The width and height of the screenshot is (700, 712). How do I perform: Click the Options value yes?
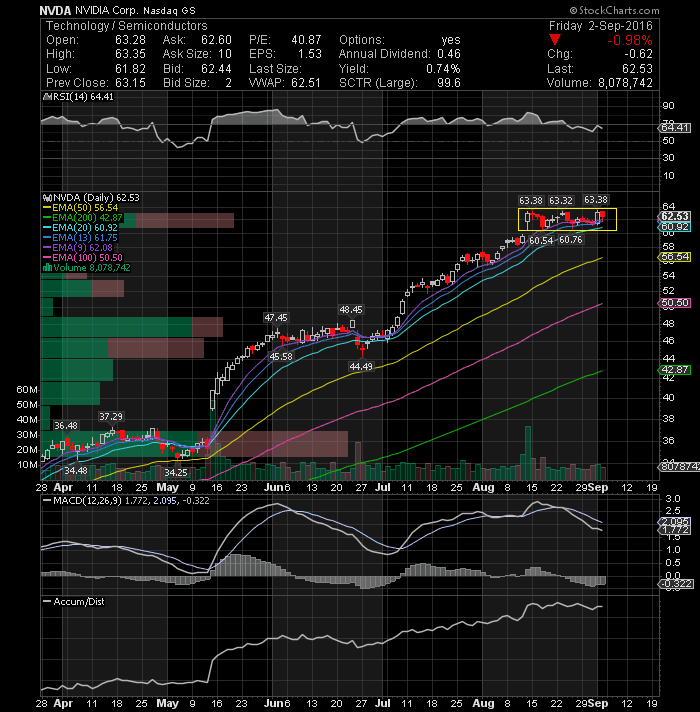451,40
